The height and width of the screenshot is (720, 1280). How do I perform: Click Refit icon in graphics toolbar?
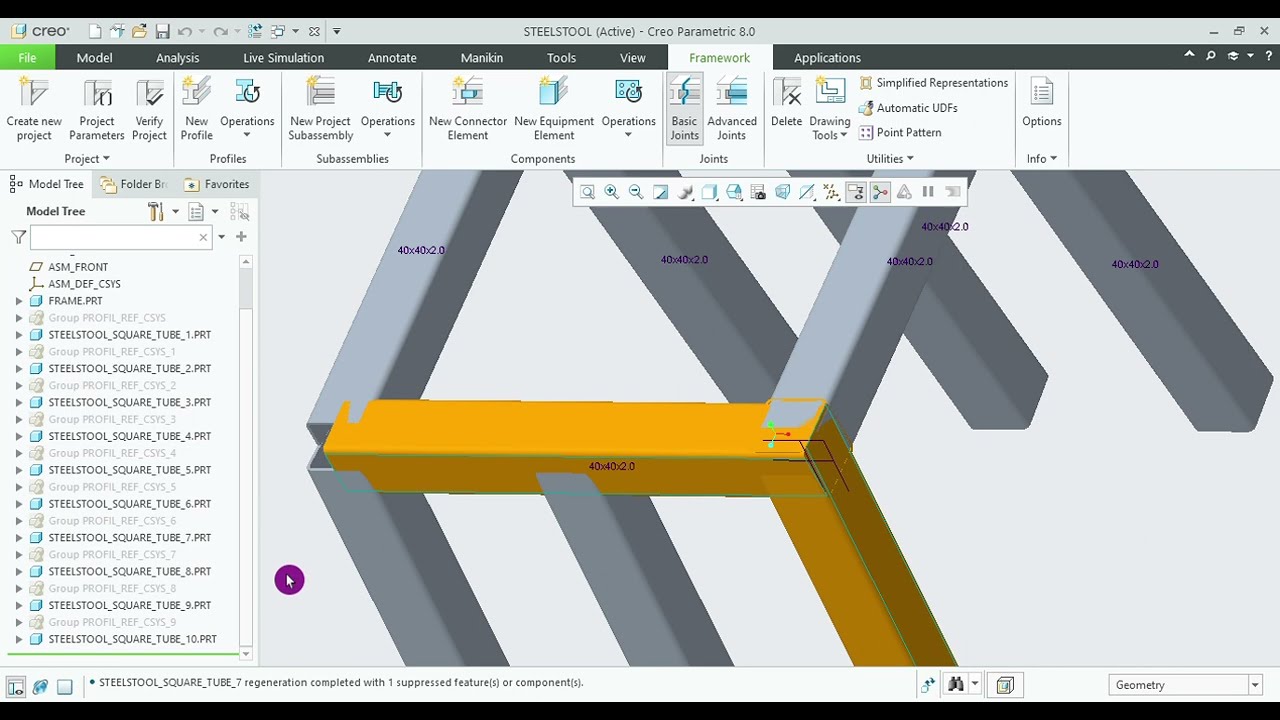[x=587, y=192]
